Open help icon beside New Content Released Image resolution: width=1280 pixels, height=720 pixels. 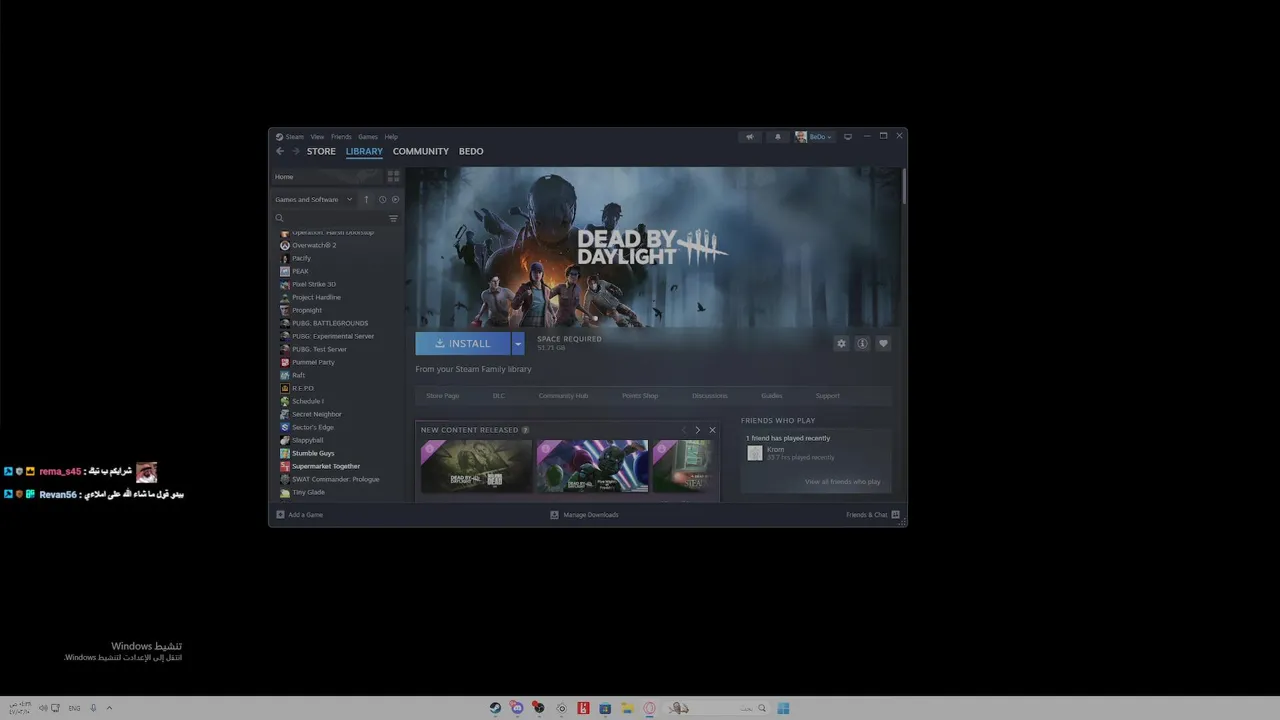coord(525,430)
